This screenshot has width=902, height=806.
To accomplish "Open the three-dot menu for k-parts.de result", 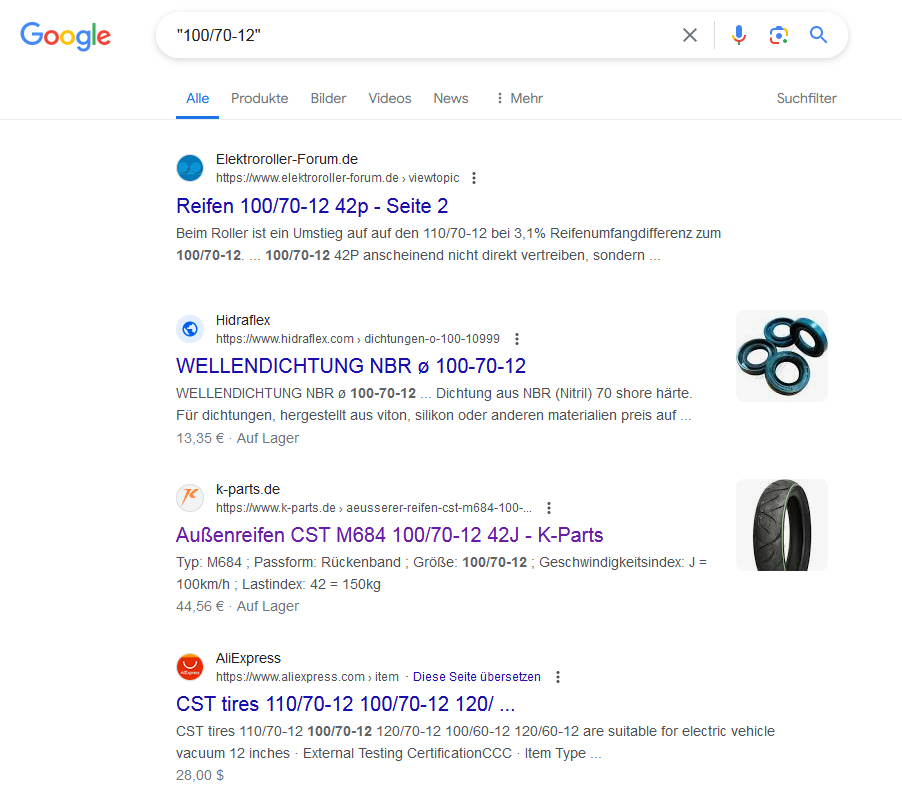I will [549, 508].
